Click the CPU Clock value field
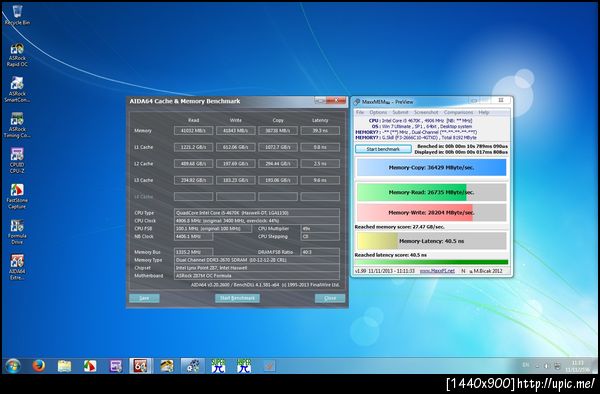The width and height of the screenshot is (600, 394). pyautogui.click(x=257, y=221)
